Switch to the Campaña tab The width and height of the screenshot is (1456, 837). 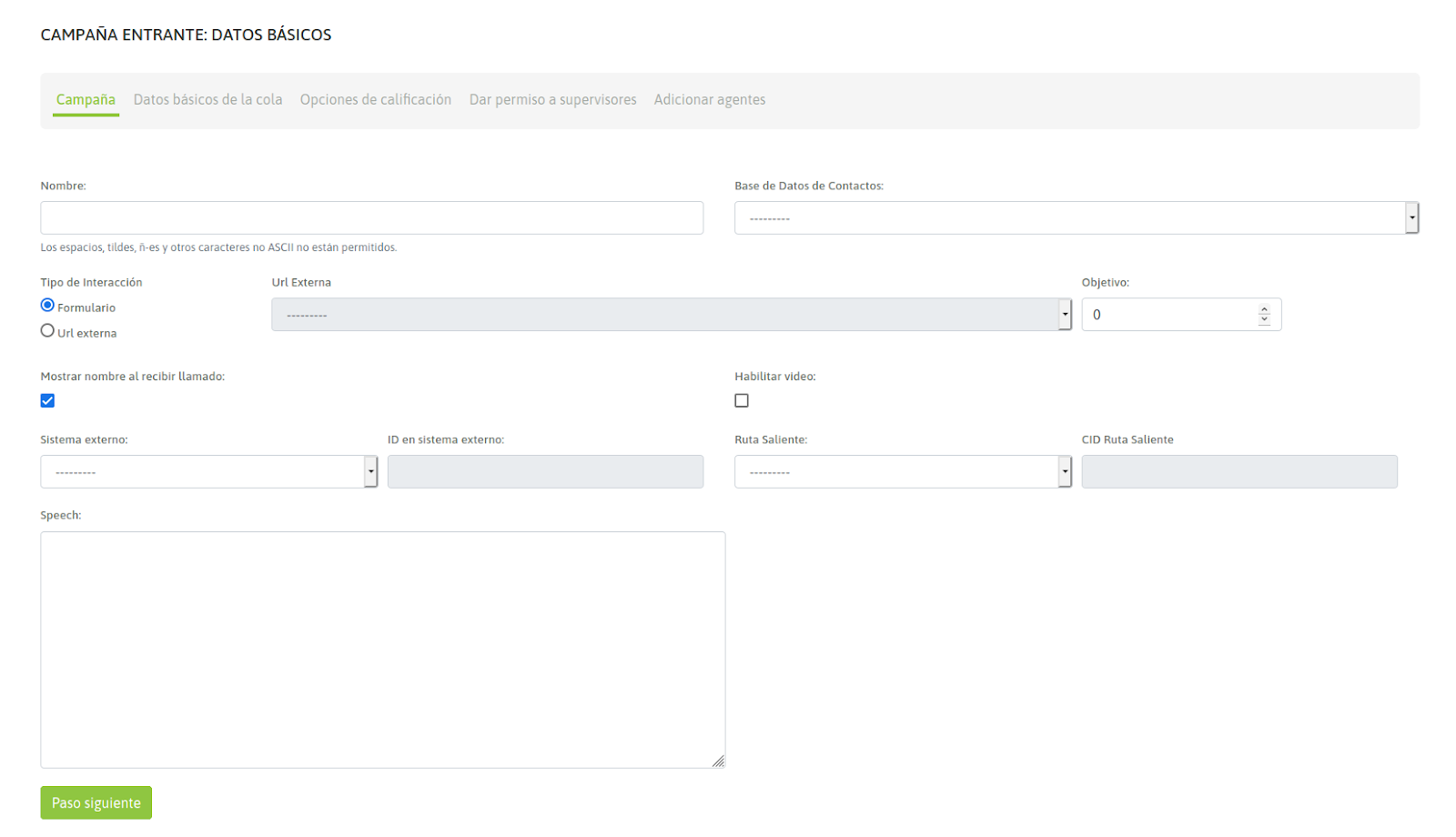86,99
